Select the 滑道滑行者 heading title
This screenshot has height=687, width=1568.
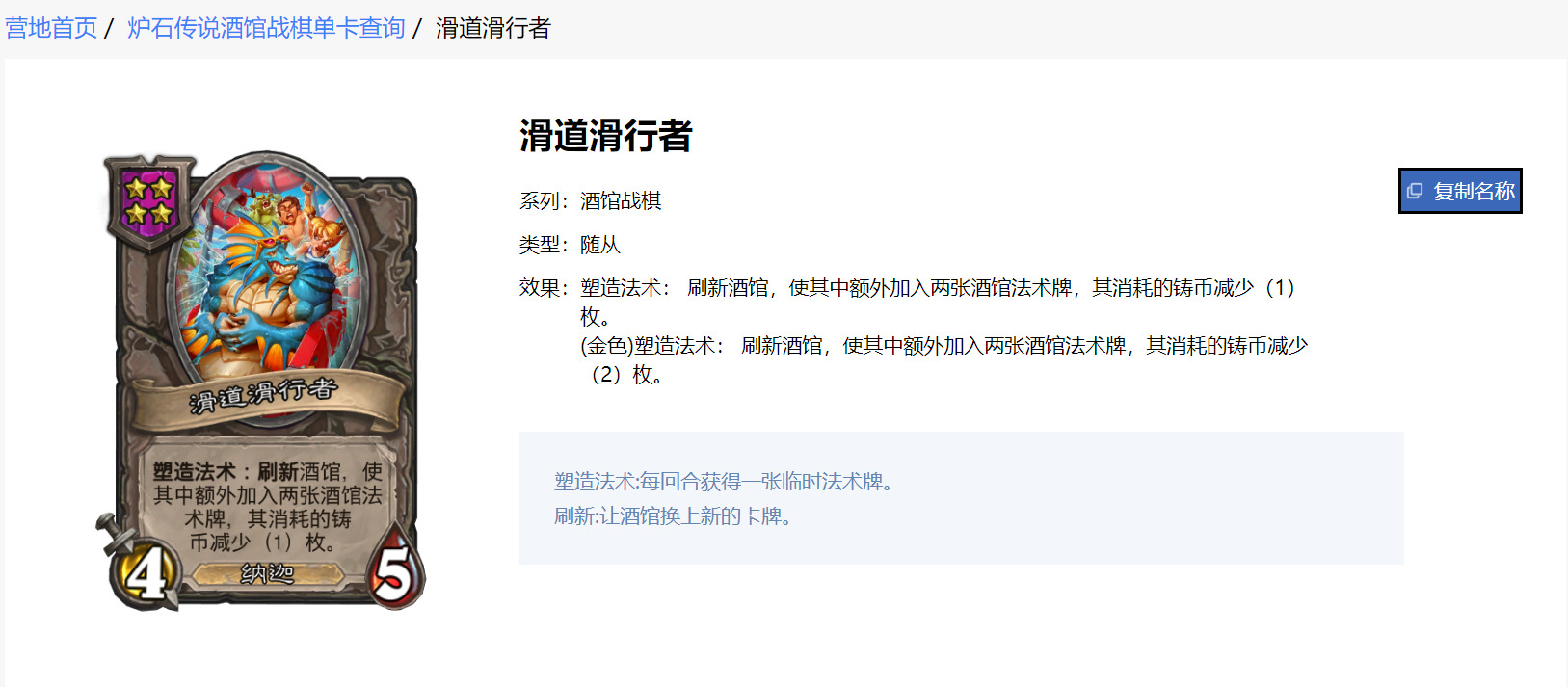[606, 136]
